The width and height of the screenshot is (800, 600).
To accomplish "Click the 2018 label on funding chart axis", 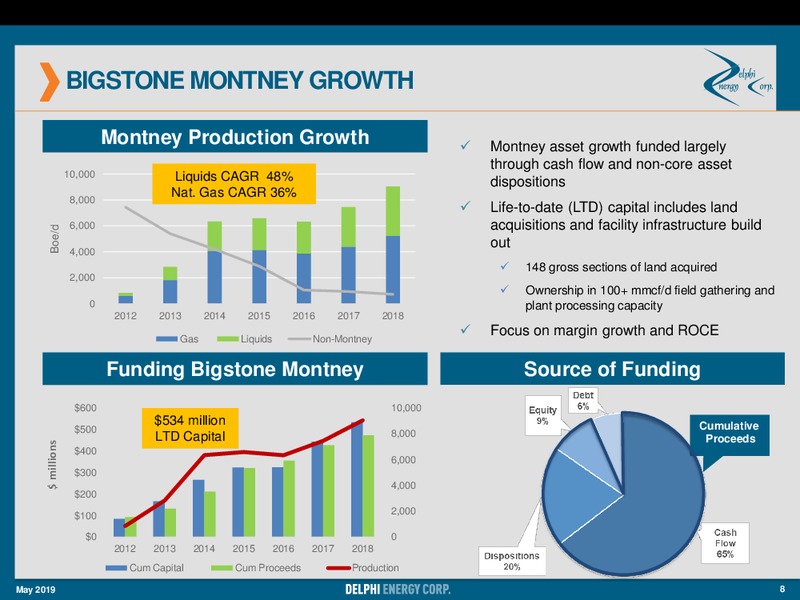I will point(362,548).
